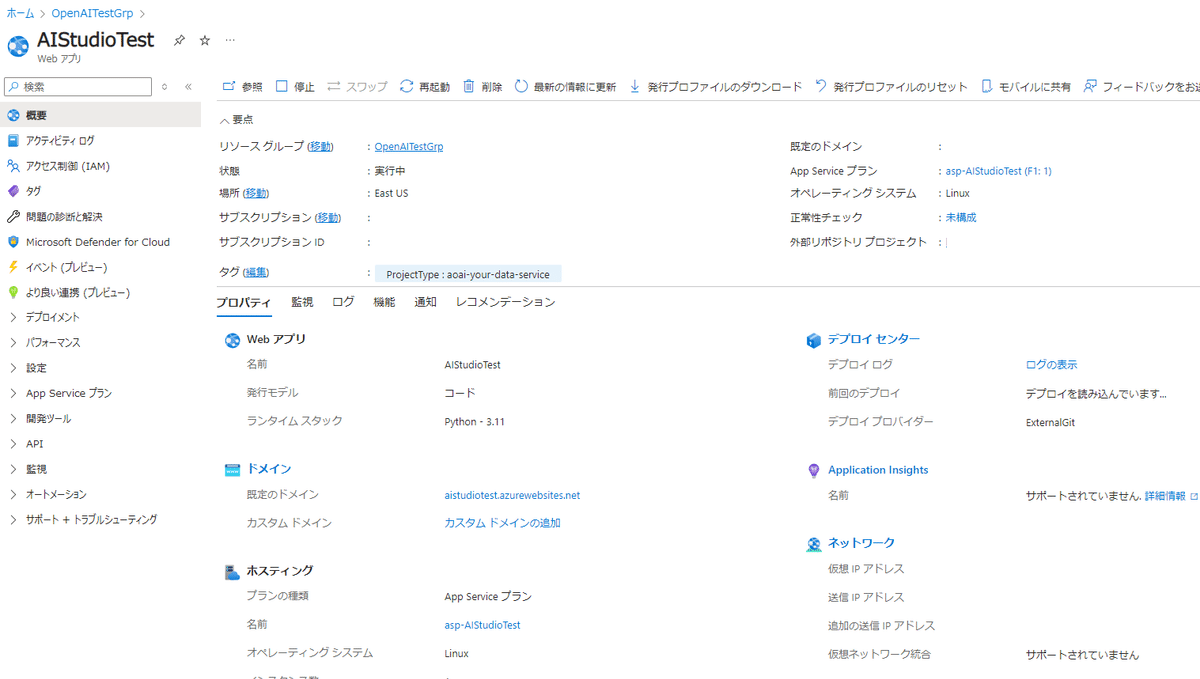Open asp-AIStudioTest link under ホスティング
Screen dimensions: 1200x679
(x=482, y=625)
